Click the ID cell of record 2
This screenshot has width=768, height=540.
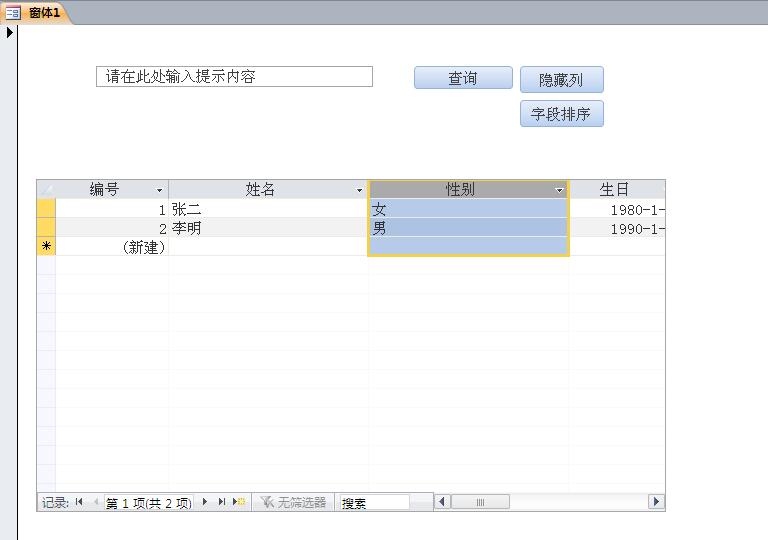point(112,228)
